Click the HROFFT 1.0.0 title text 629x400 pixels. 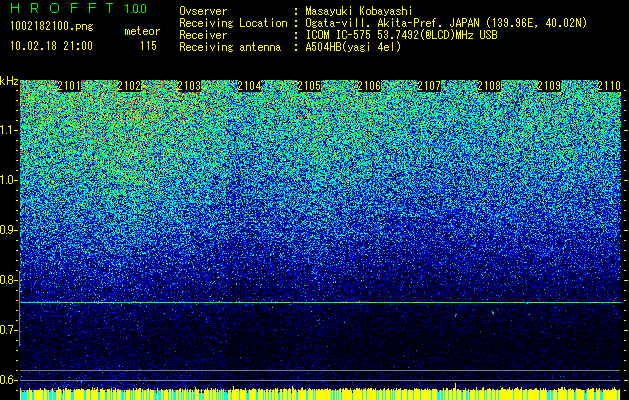[79, 8]
